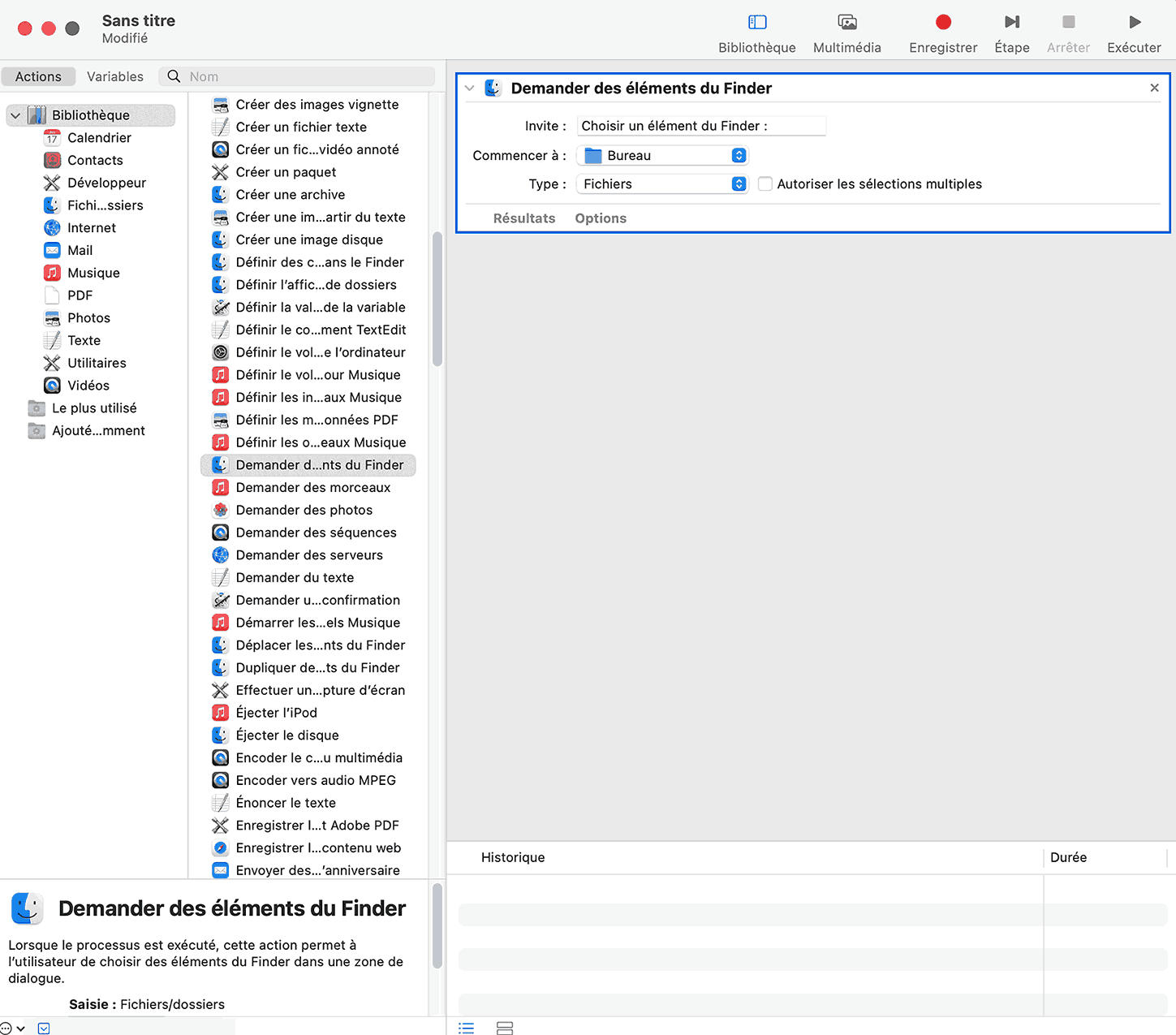
Task: Open the Le plus utilisé smart folder
Action: 94,408
